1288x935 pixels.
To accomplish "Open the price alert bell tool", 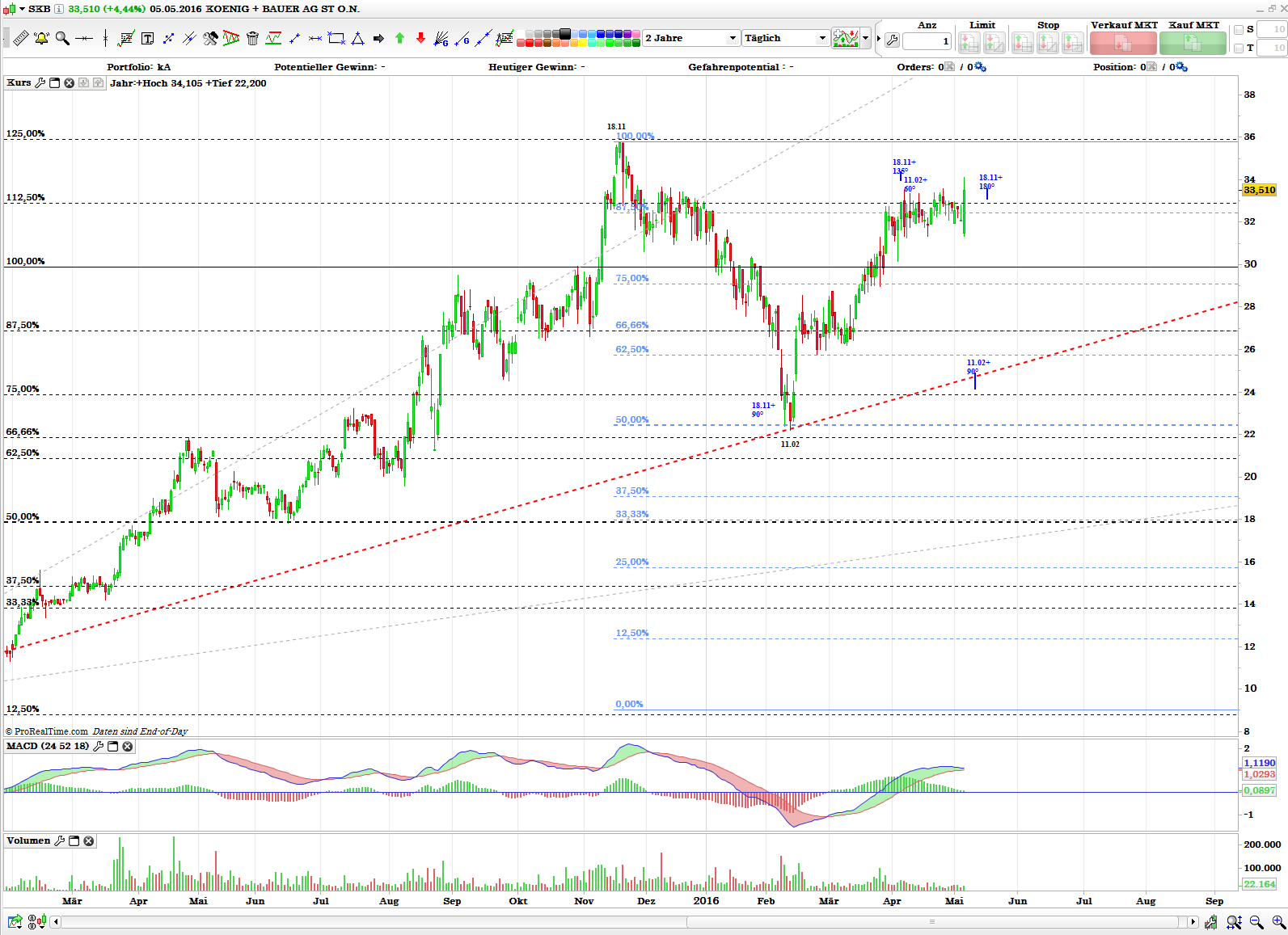I will click(41, 38).
